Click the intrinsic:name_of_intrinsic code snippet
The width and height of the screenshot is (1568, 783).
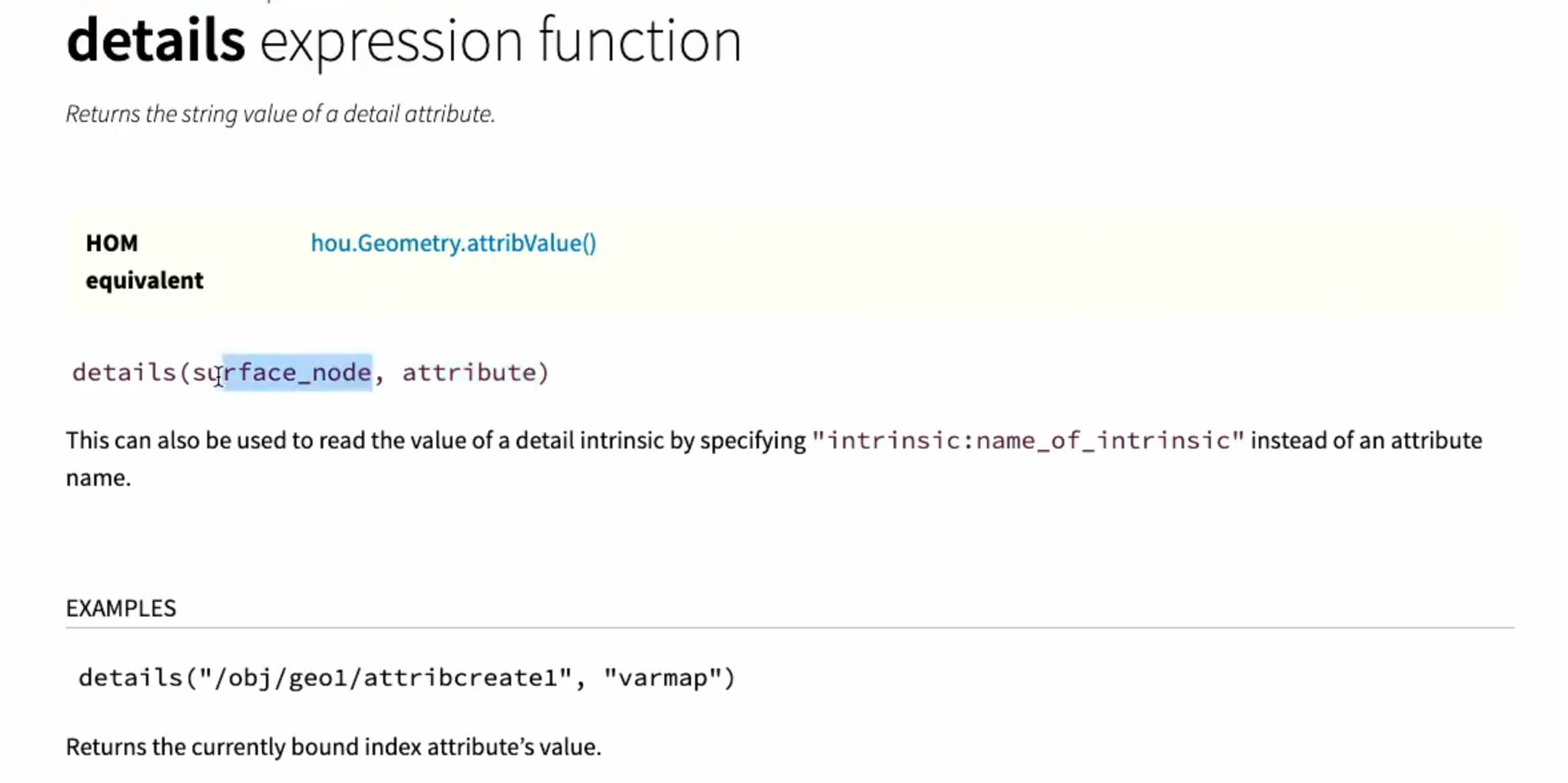pyautogui.click(x=1028, y=441)
